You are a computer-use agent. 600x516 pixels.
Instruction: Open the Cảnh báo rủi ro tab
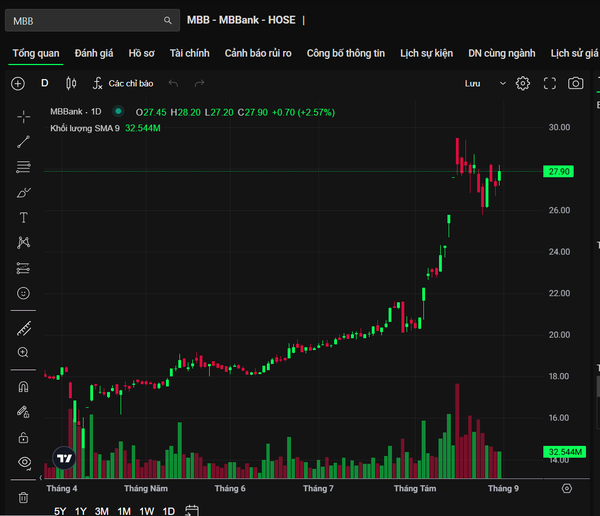[258, 53]
